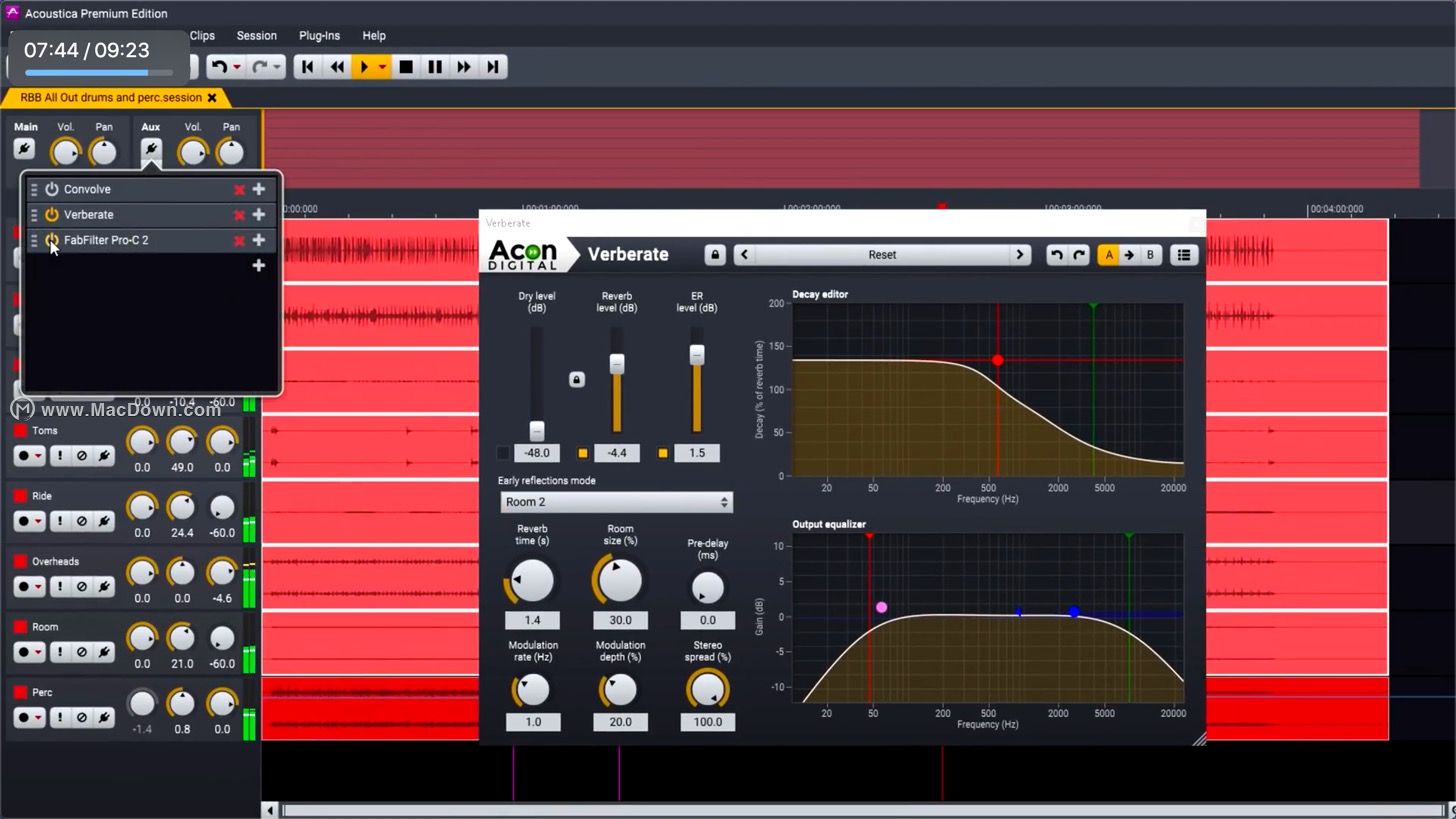Remove Verberate with its red X icon

click(239, 215)
